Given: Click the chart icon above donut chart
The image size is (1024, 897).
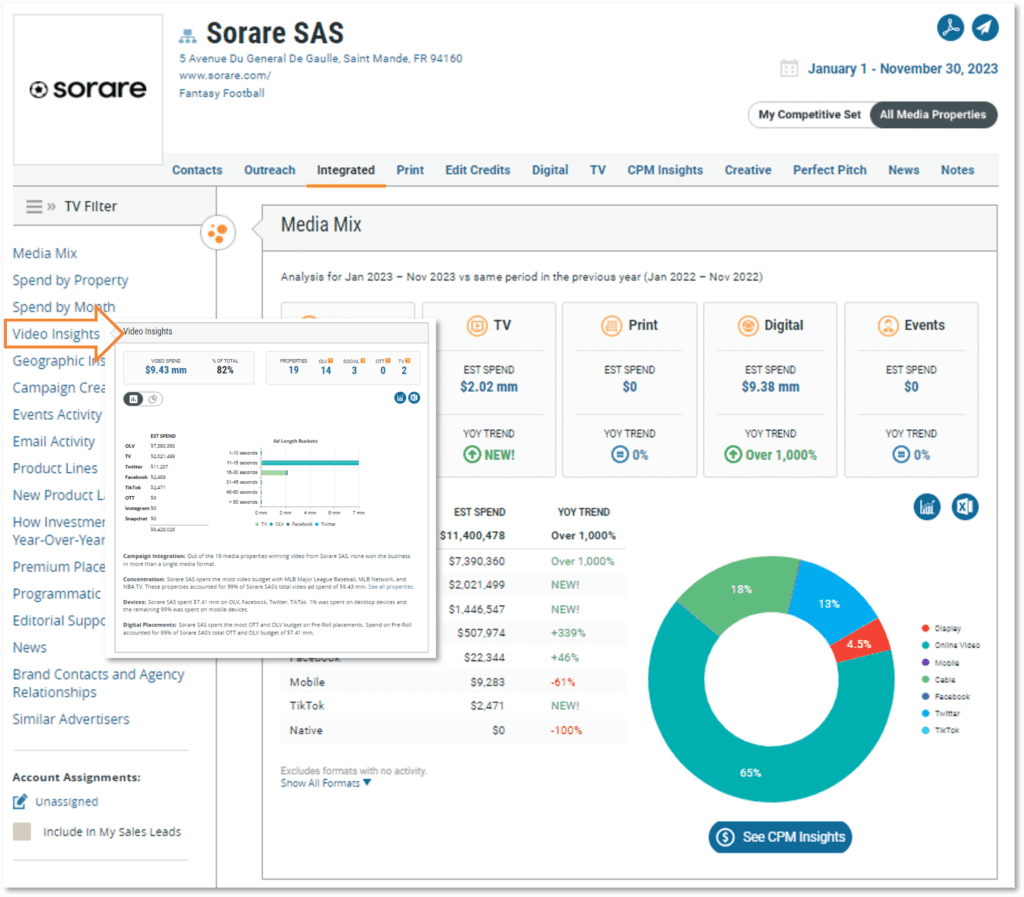Looking at the screenshot, I should click(x=927, y=507).
